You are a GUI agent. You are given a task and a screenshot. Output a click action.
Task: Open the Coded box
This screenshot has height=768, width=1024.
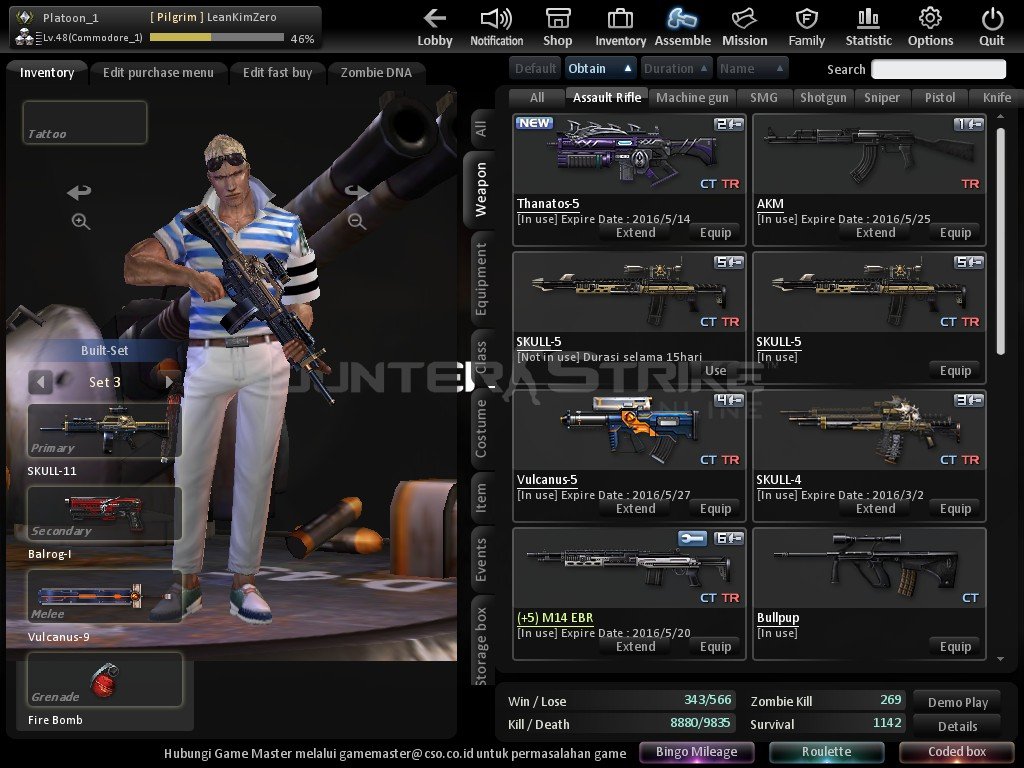(957, 752)
